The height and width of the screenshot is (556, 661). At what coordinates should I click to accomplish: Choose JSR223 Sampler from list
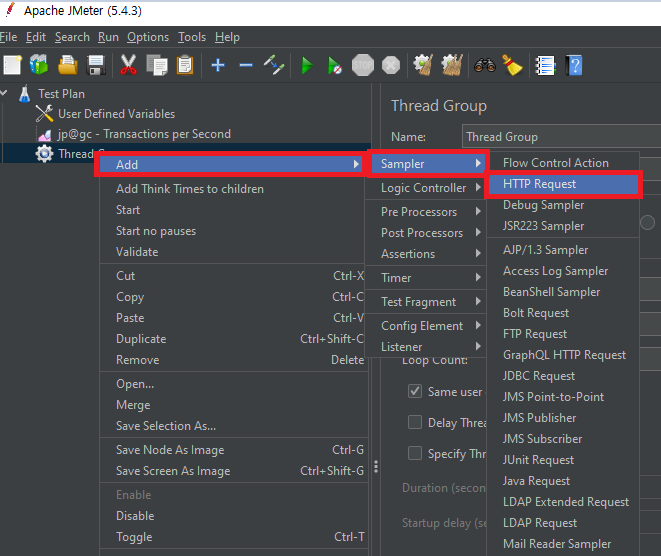tap(564, 226)
